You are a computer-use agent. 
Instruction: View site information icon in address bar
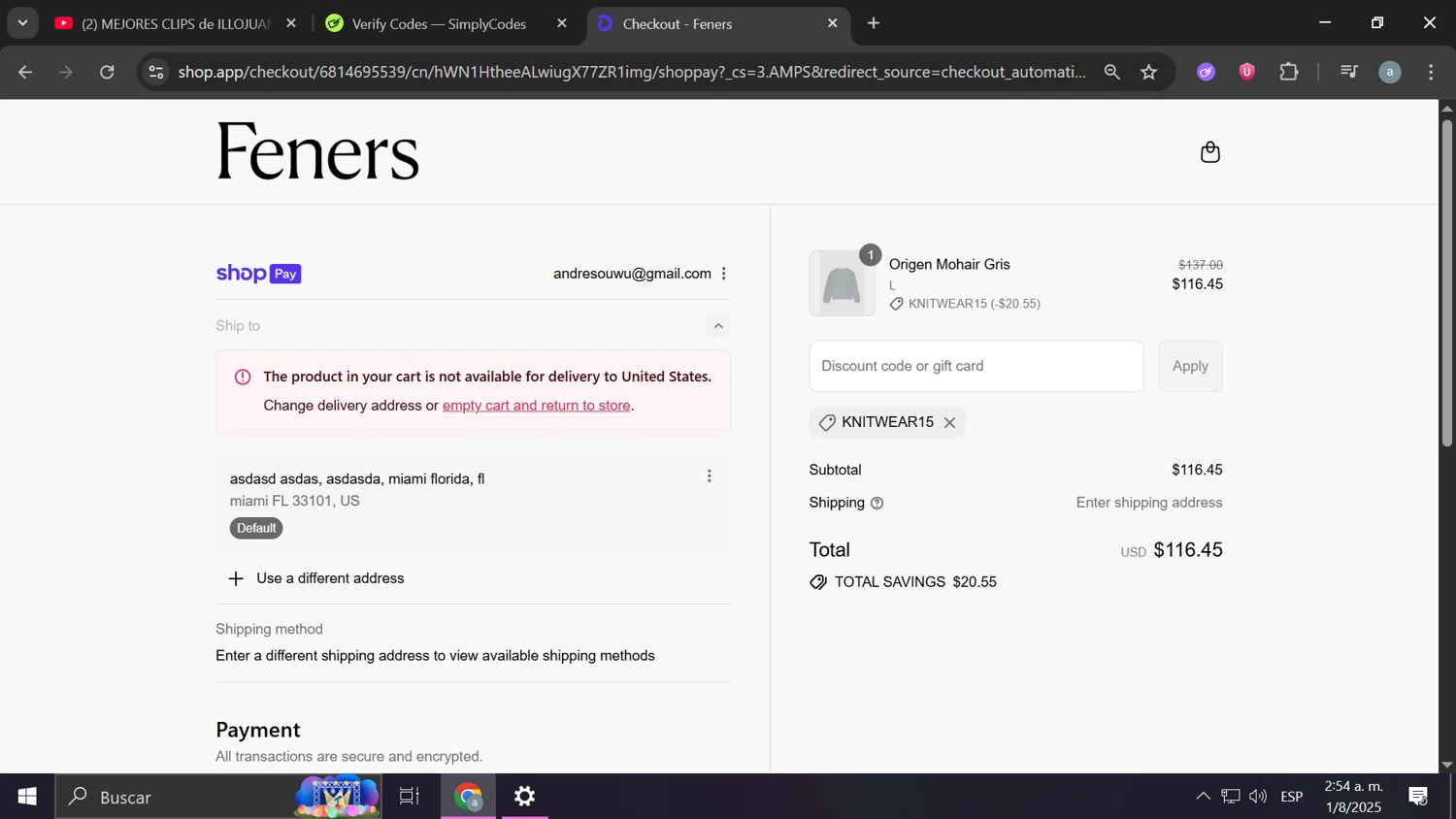(156, 72)
